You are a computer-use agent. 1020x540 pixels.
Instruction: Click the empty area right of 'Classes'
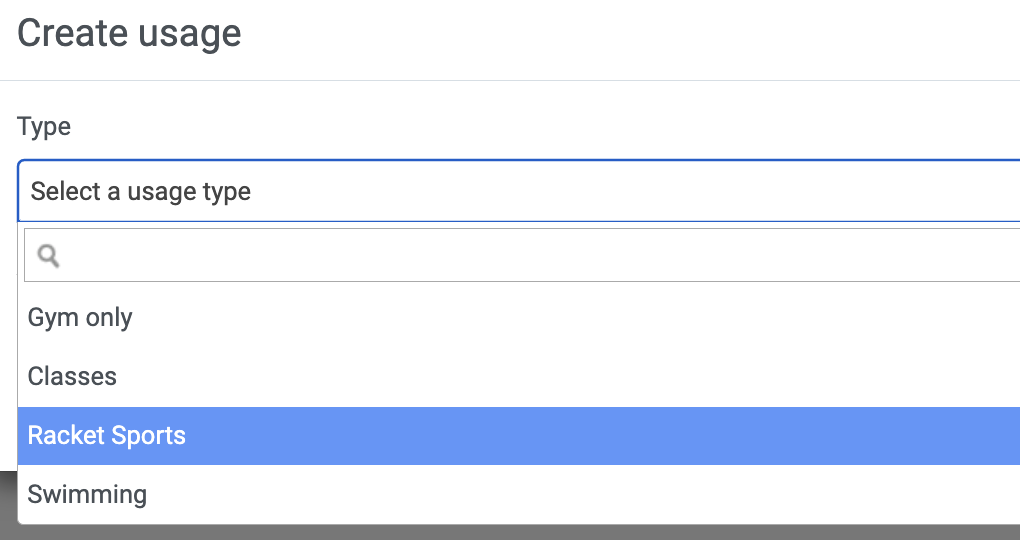566,377
